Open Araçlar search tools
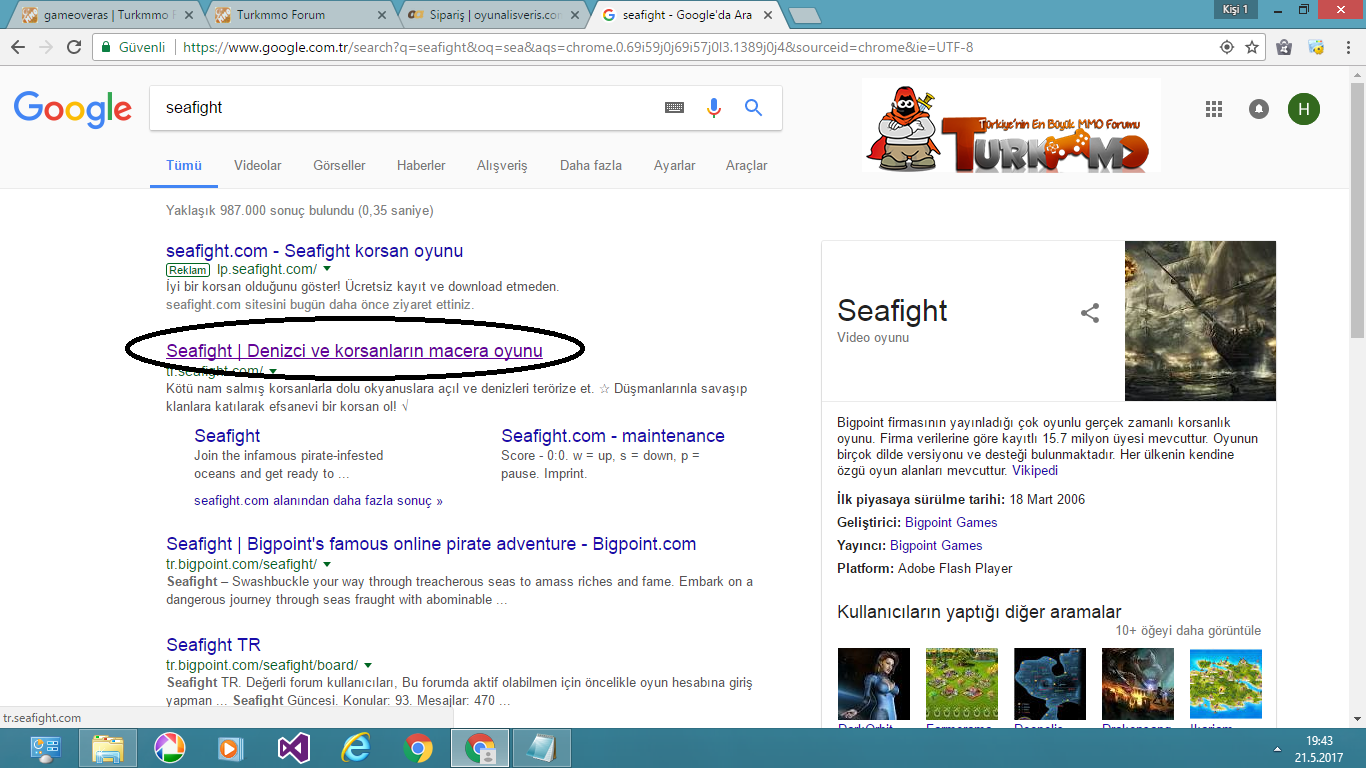This screenshot has height=768, width=1366. tap(747, 165)
